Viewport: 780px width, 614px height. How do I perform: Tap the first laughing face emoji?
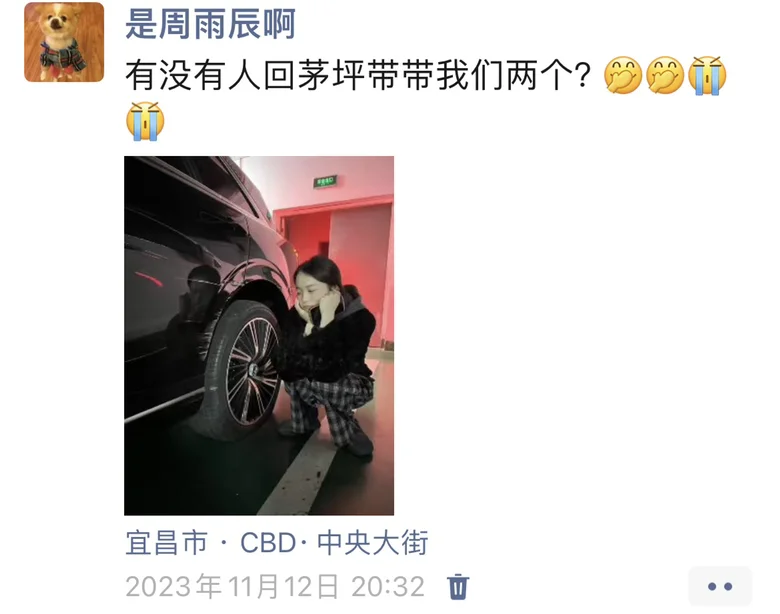pyautogui.click(x=623, y=76)
